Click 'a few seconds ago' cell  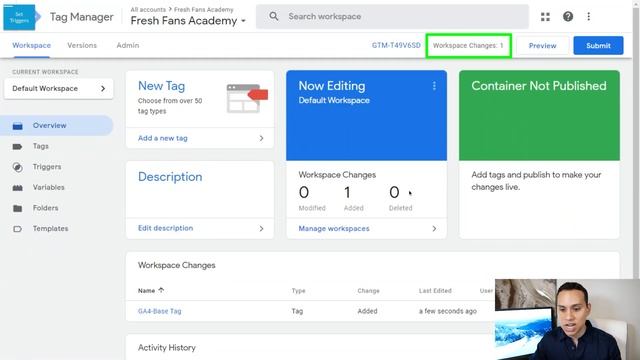click(x=448, y=311)
